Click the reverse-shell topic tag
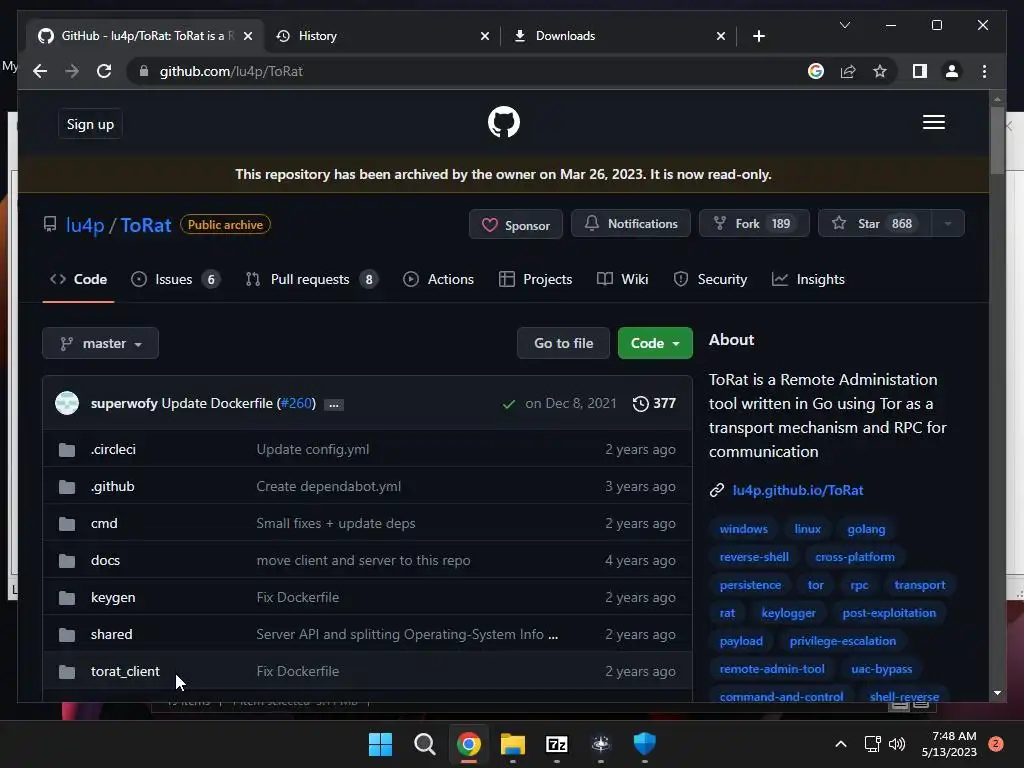This screenshot has width=1024, height=768. click(x=754, y=557)
